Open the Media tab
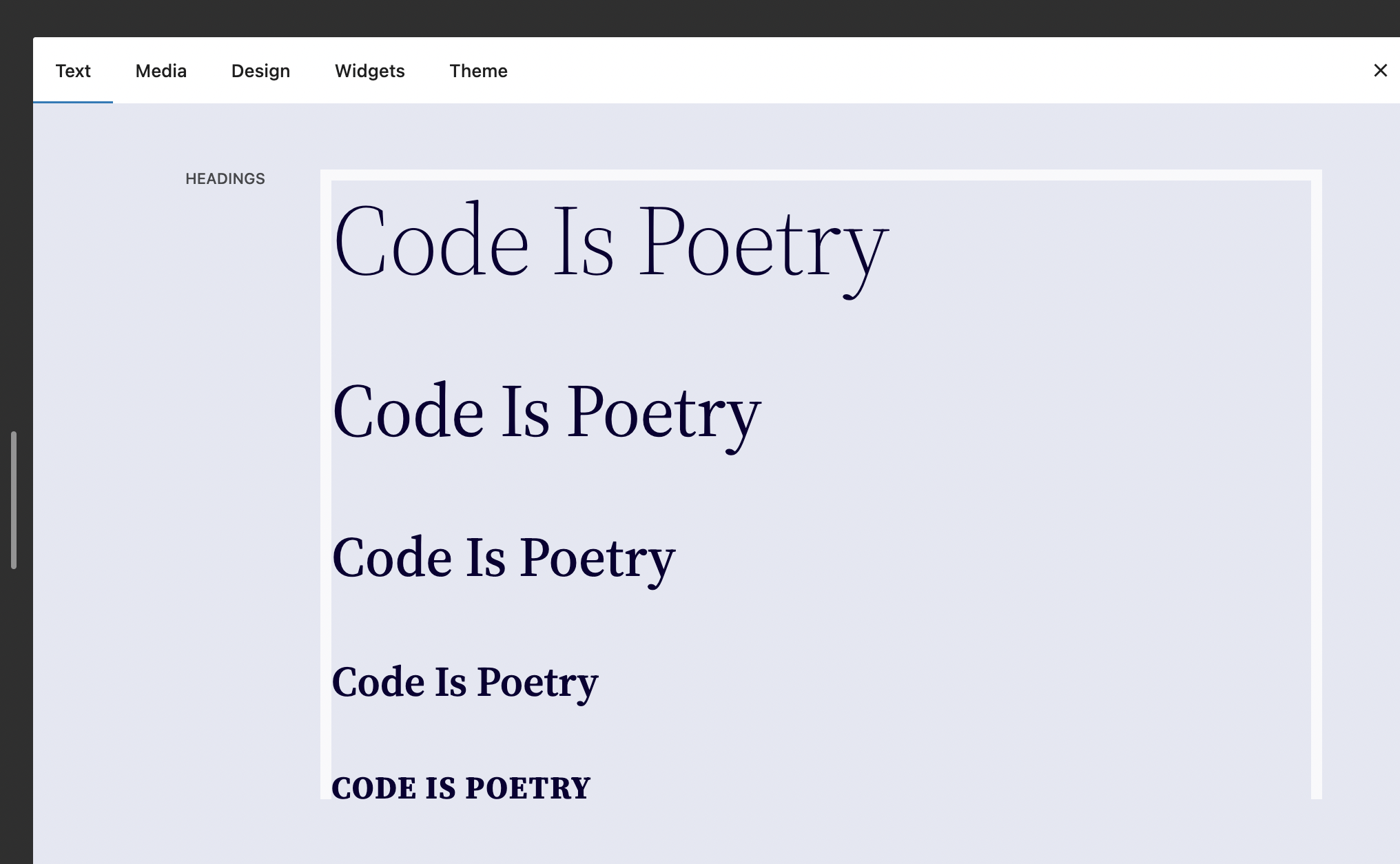Viewport: 1400px width, 864px height. 161,71
